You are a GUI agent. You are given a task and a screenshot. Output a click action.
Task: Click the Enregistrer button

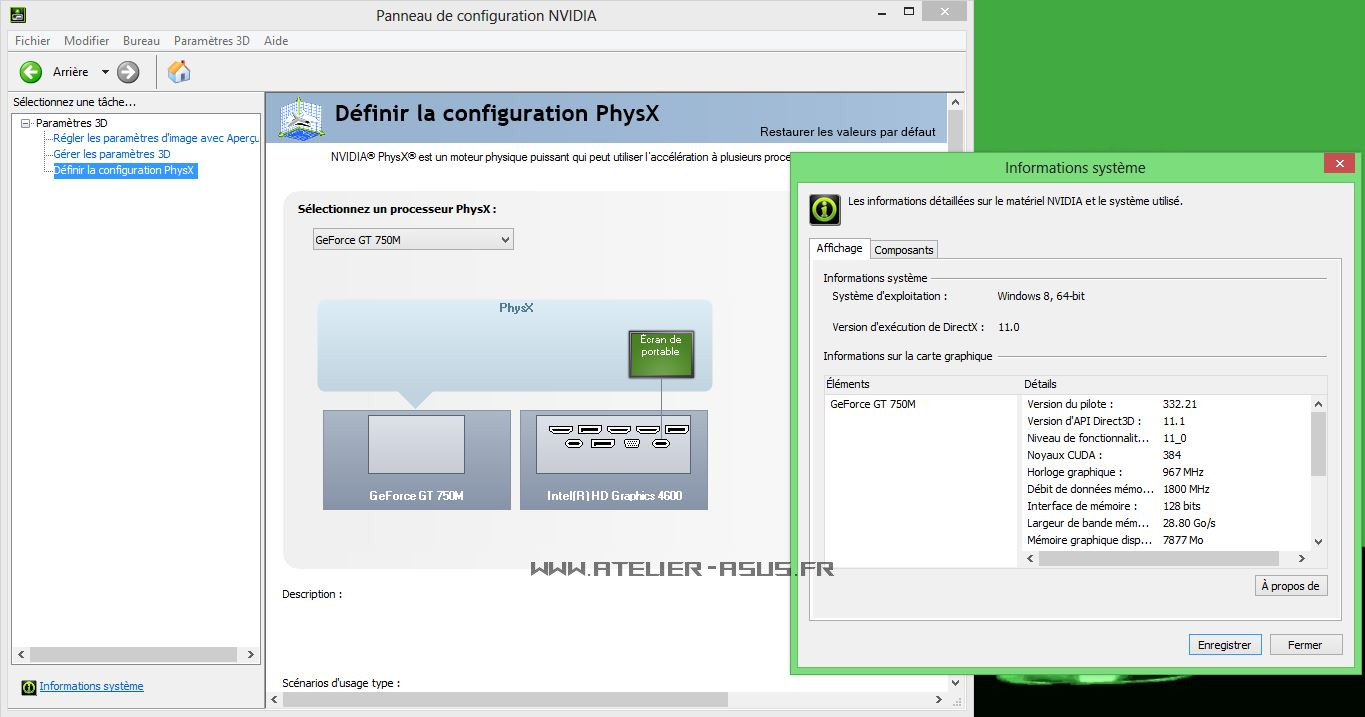click(1224, 645)
